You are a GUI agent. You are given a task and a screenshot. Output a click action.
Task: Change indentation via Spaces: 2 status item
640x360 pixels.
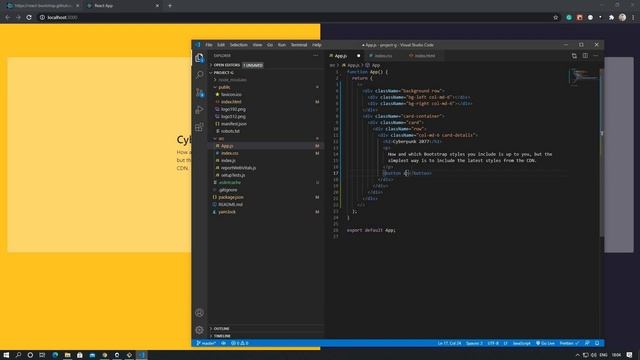[x=474, y=343]
